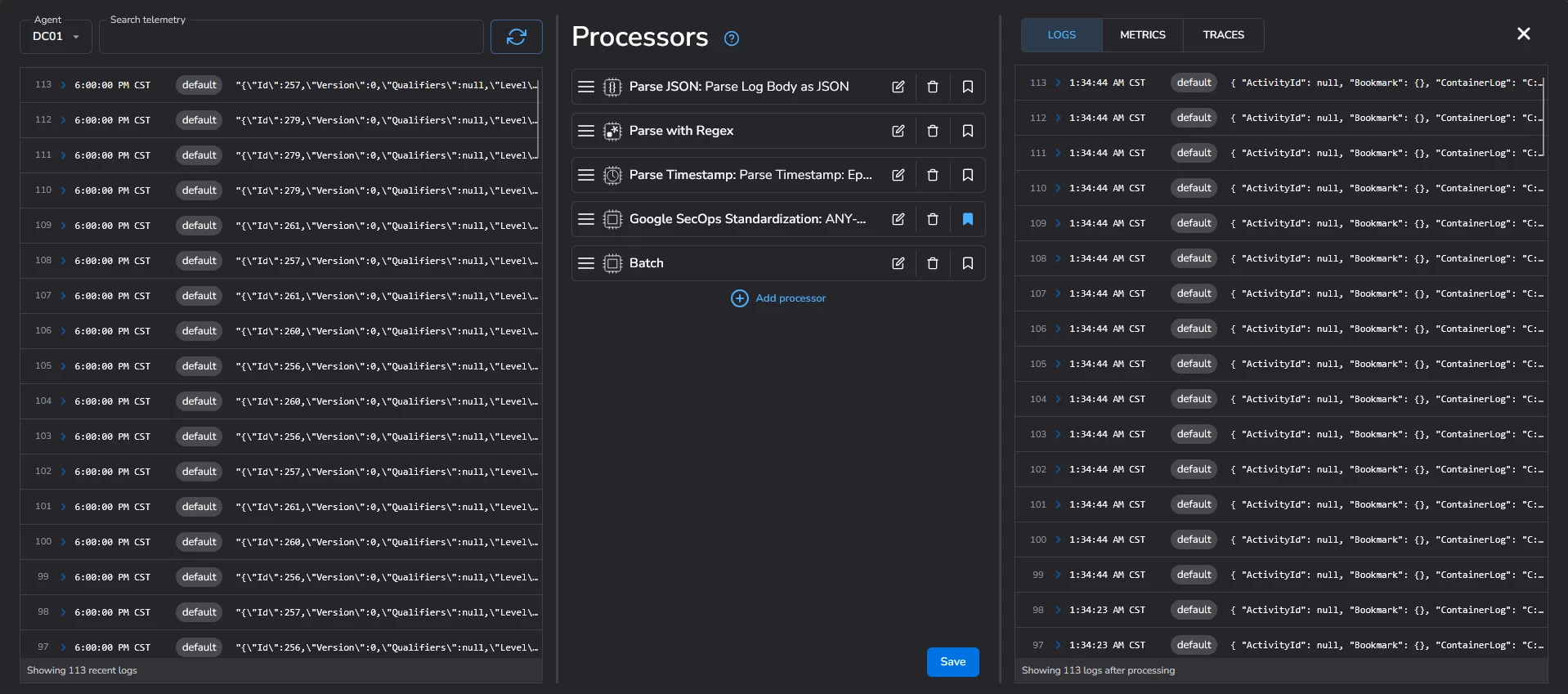Image resolution: width=1568 pixels, height=694 pixels.
Task: Edit the Parse JSON processor
Action: (x=898, y=87)
